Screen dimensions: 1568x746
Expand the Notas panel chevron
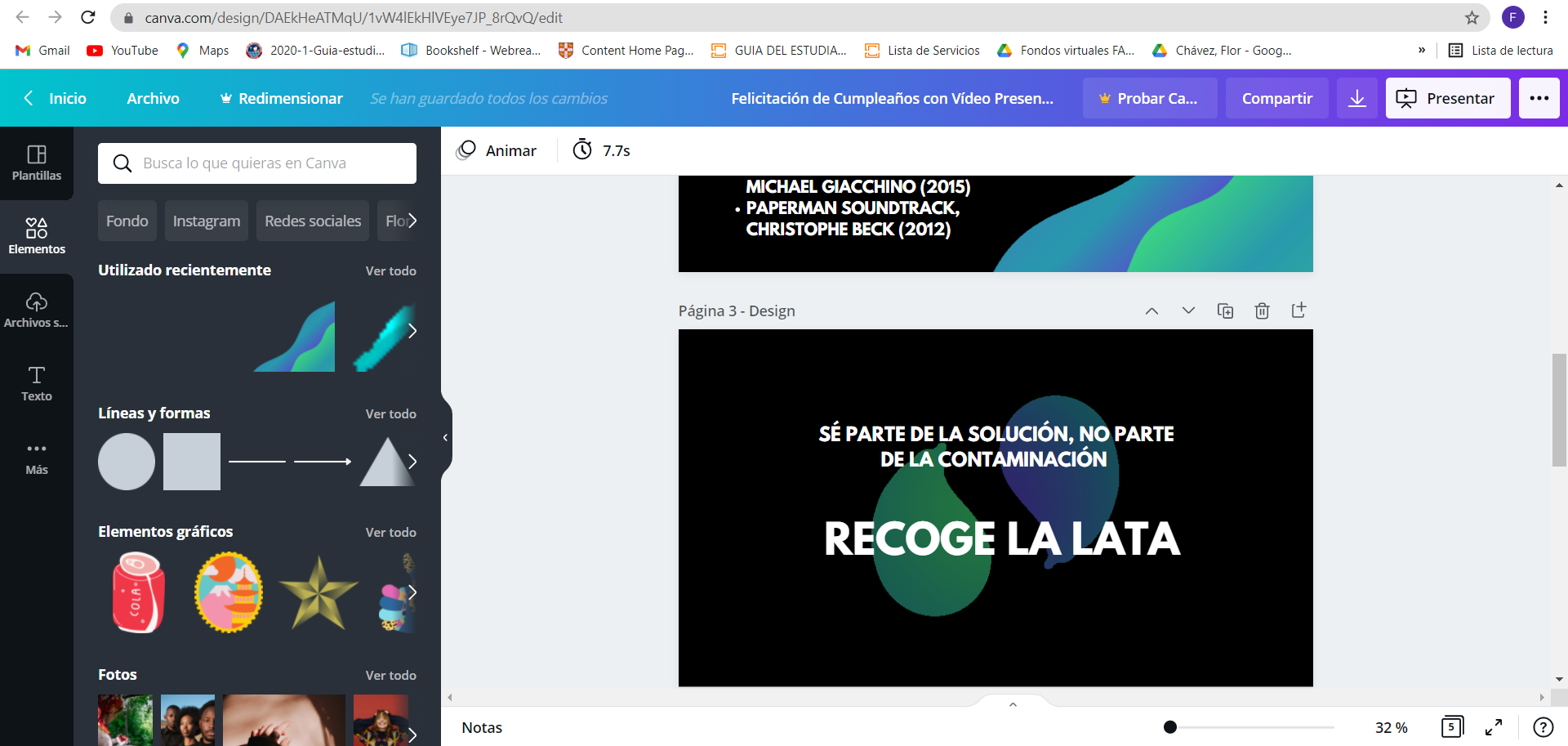point(1013,704)
